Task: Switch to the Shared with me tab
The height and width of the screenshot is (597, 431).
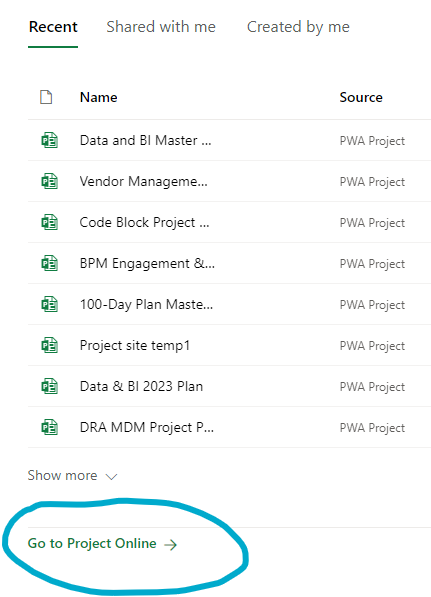Action: [x=161, y=27]
